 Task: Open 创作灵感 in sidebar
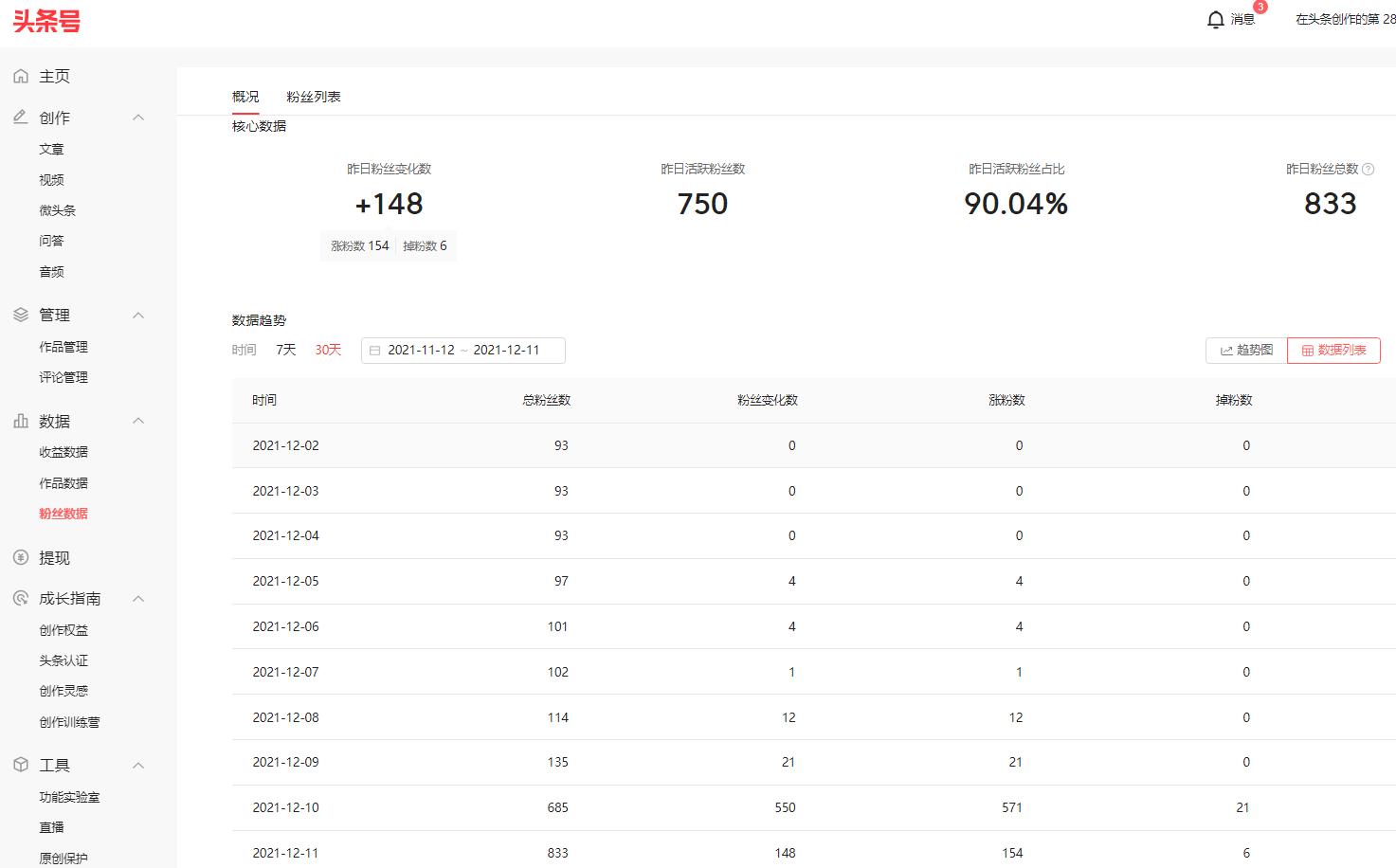click(63, 691)
